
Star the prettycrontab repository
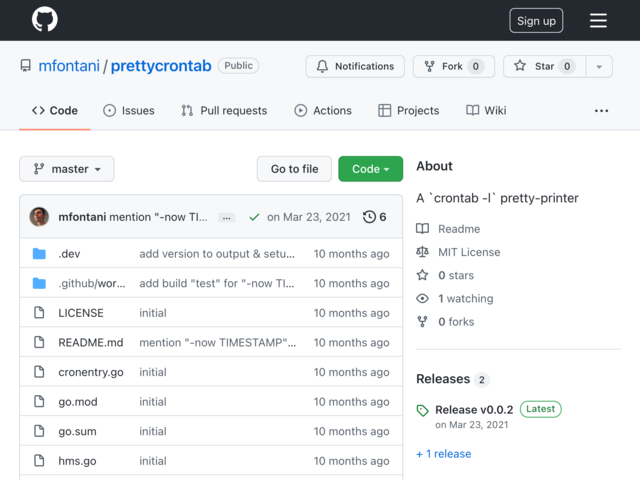[544, 66]
